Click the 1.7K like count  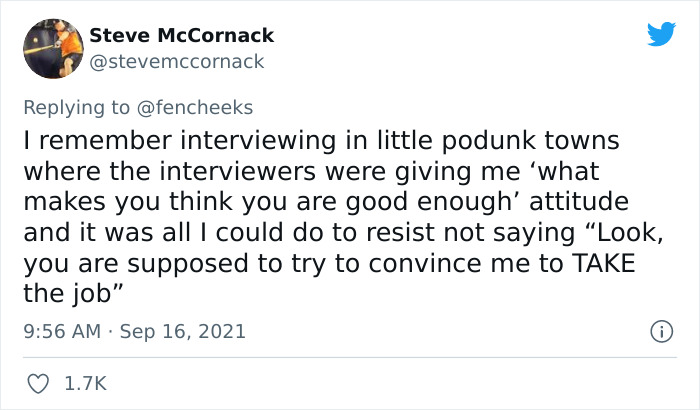tap(86, 383)
